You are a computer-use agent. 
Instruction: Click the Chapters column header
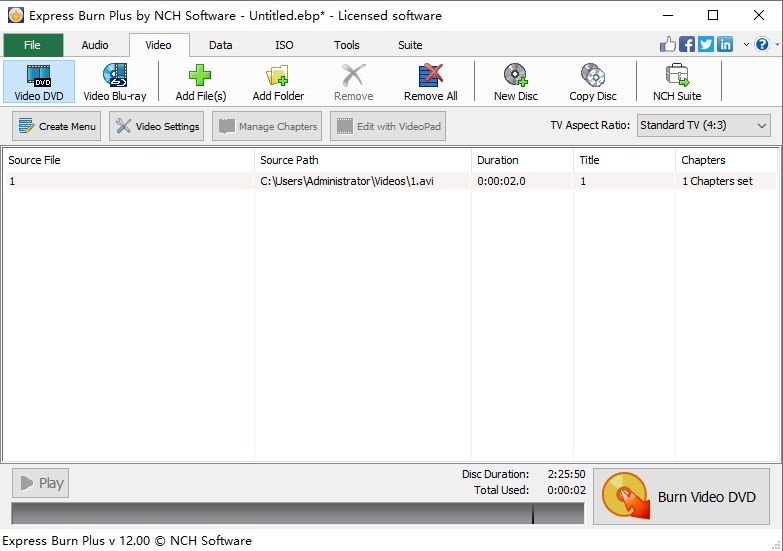click(x=727, y=160)
